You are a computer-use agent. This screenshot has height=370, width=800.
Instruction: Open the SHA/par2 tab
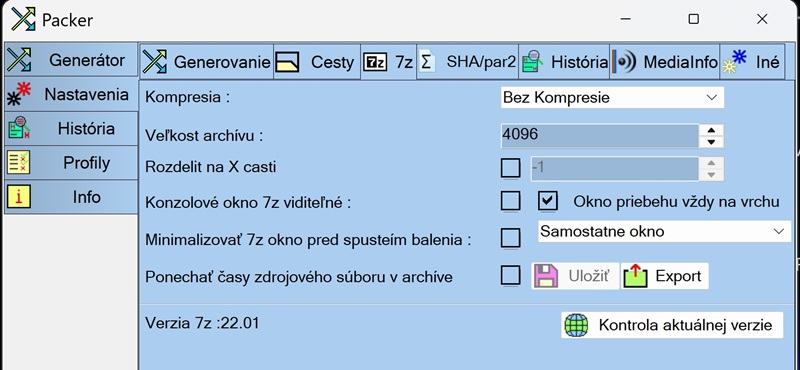(x=468, y=62)
